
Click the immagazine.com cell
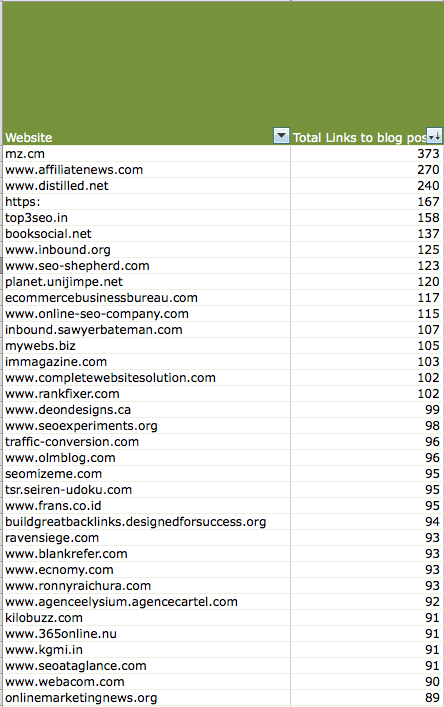[146, 362]
